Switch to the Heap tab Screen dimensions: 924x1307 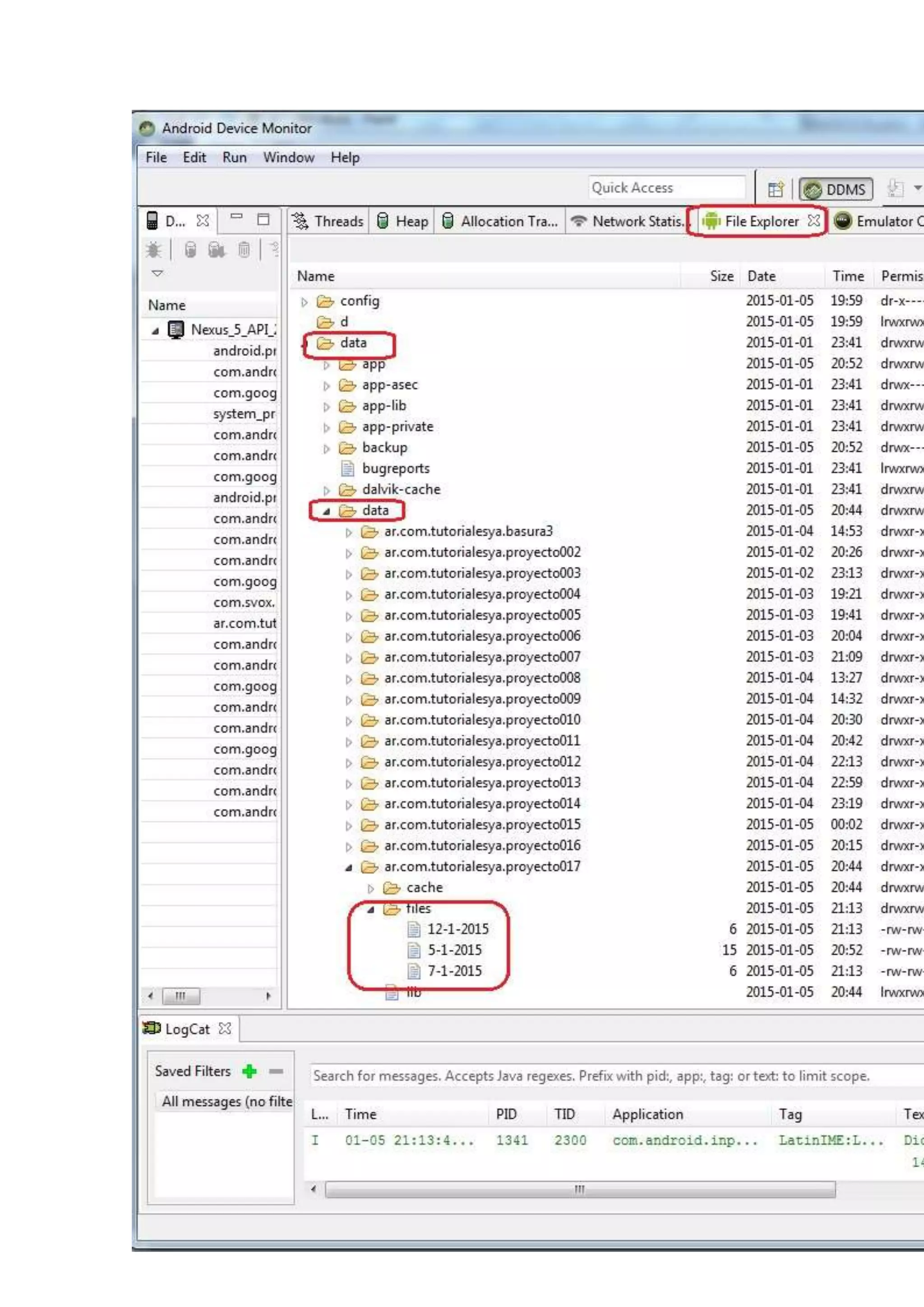point(402,221)
